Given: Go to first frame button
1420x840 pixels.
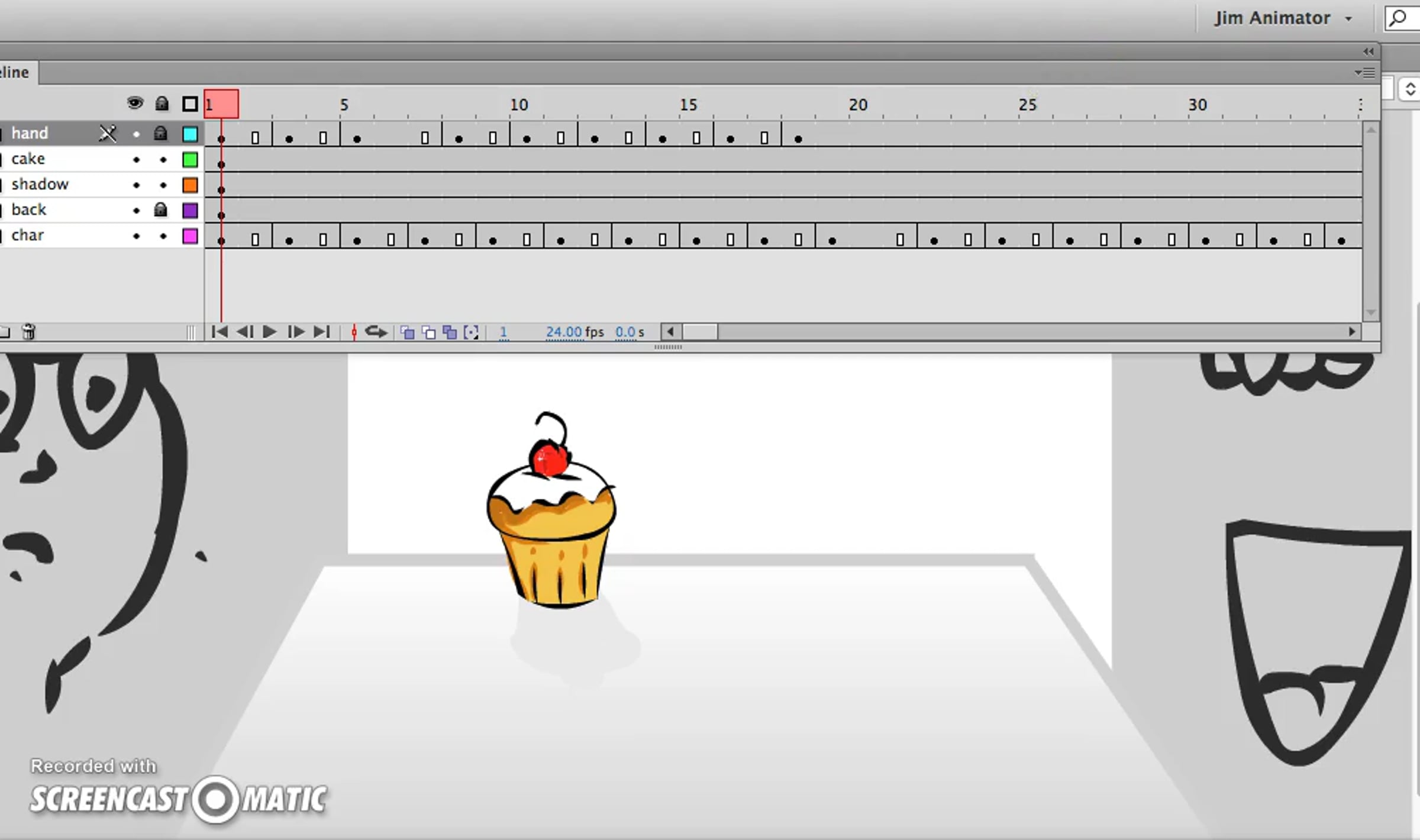Looking at the screenshot, I should click(219, 332).
